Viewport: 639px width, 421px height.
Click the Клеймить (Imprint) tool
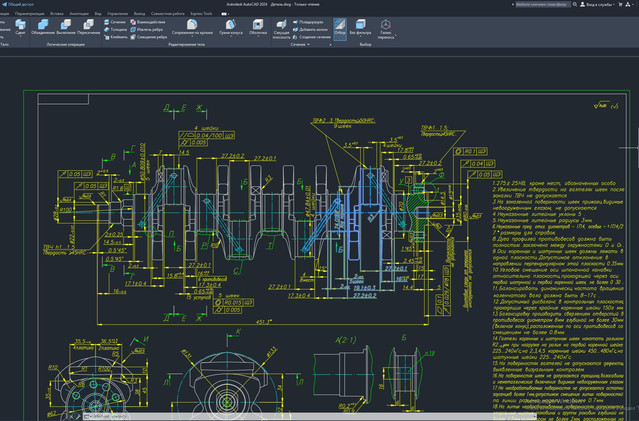[x=116, y=37]
